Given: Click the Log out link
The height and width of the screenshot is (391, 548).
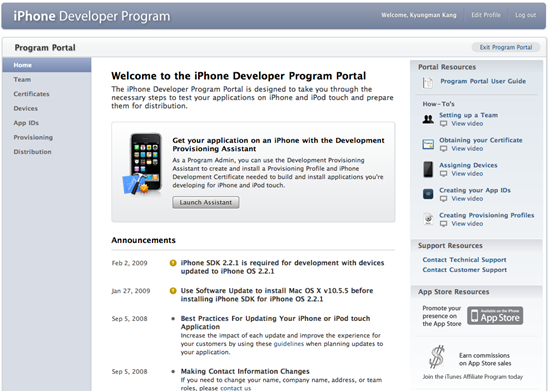Looking at the screenshot, I should 525,15.
